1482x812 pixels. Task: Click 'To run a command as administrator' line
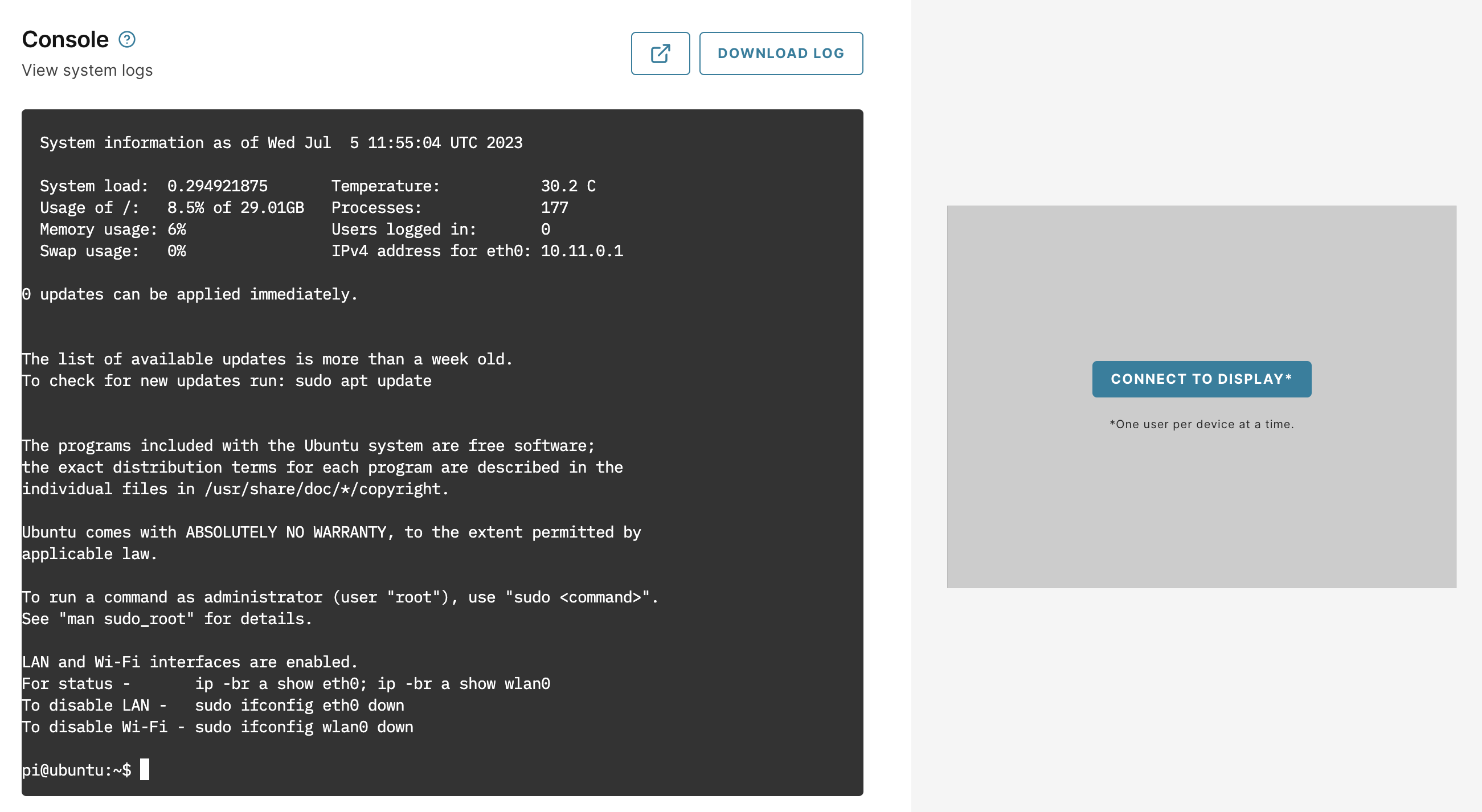point(340,597)
